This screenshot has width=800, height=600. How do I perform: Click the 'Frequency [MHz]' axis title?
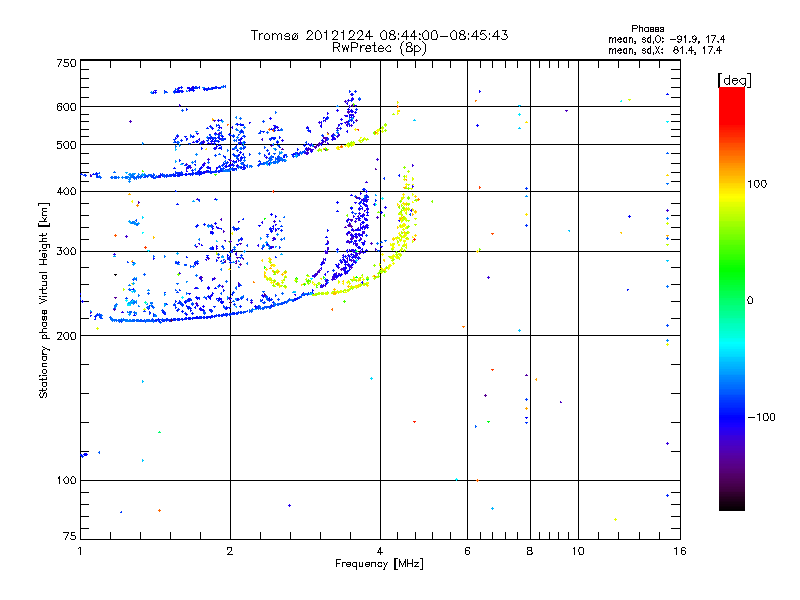[x=379, y=564]
